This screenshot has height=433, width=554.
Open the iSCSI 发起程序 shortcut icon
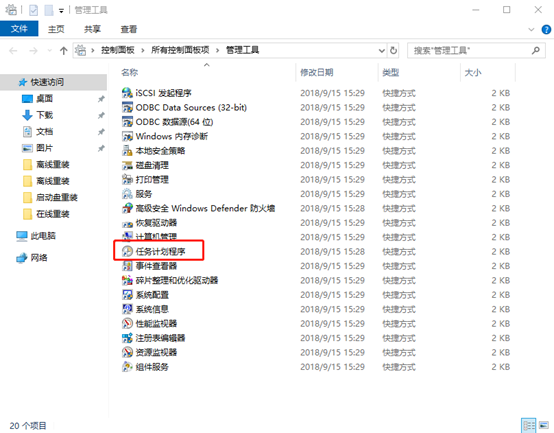127,93
